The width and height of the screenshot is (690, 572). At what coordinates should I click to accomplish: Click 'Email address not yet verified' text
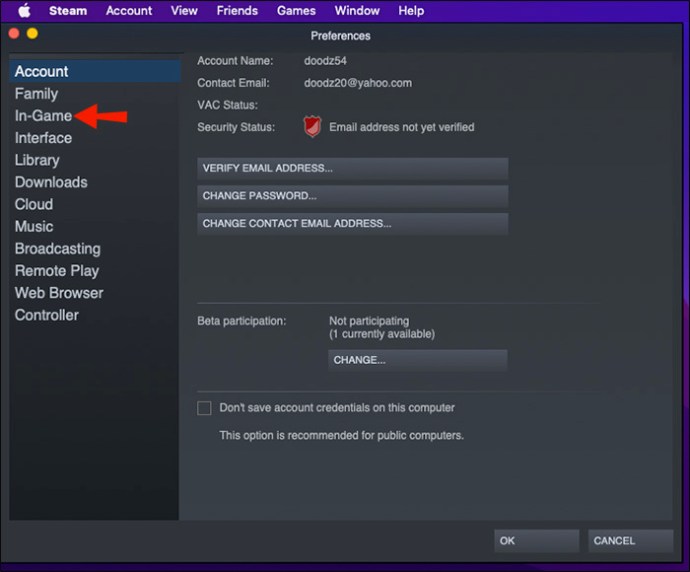(402, 127)
